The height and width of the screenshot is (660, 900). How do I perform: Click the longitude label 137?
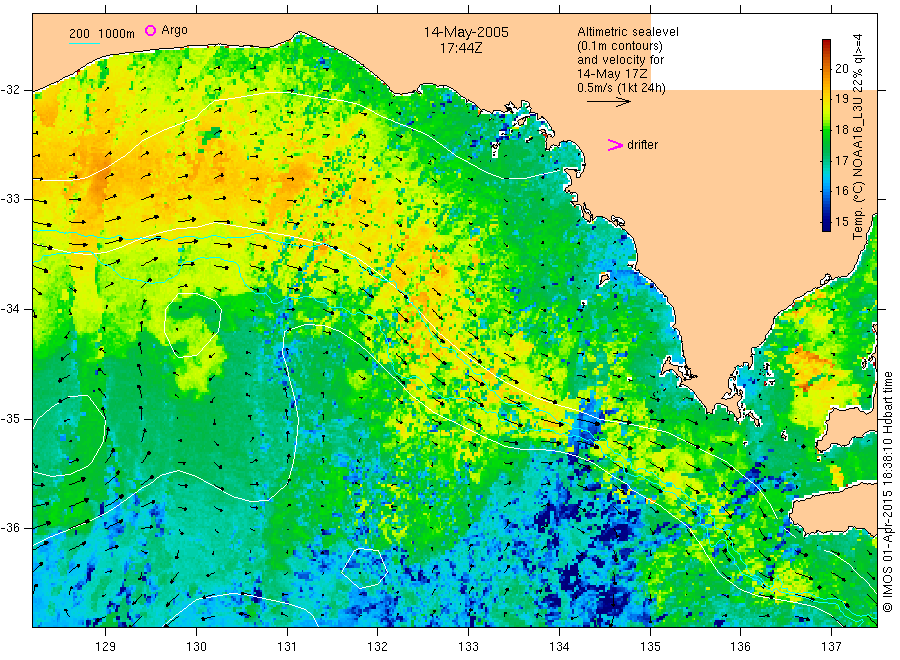click(x=831, y=647)
